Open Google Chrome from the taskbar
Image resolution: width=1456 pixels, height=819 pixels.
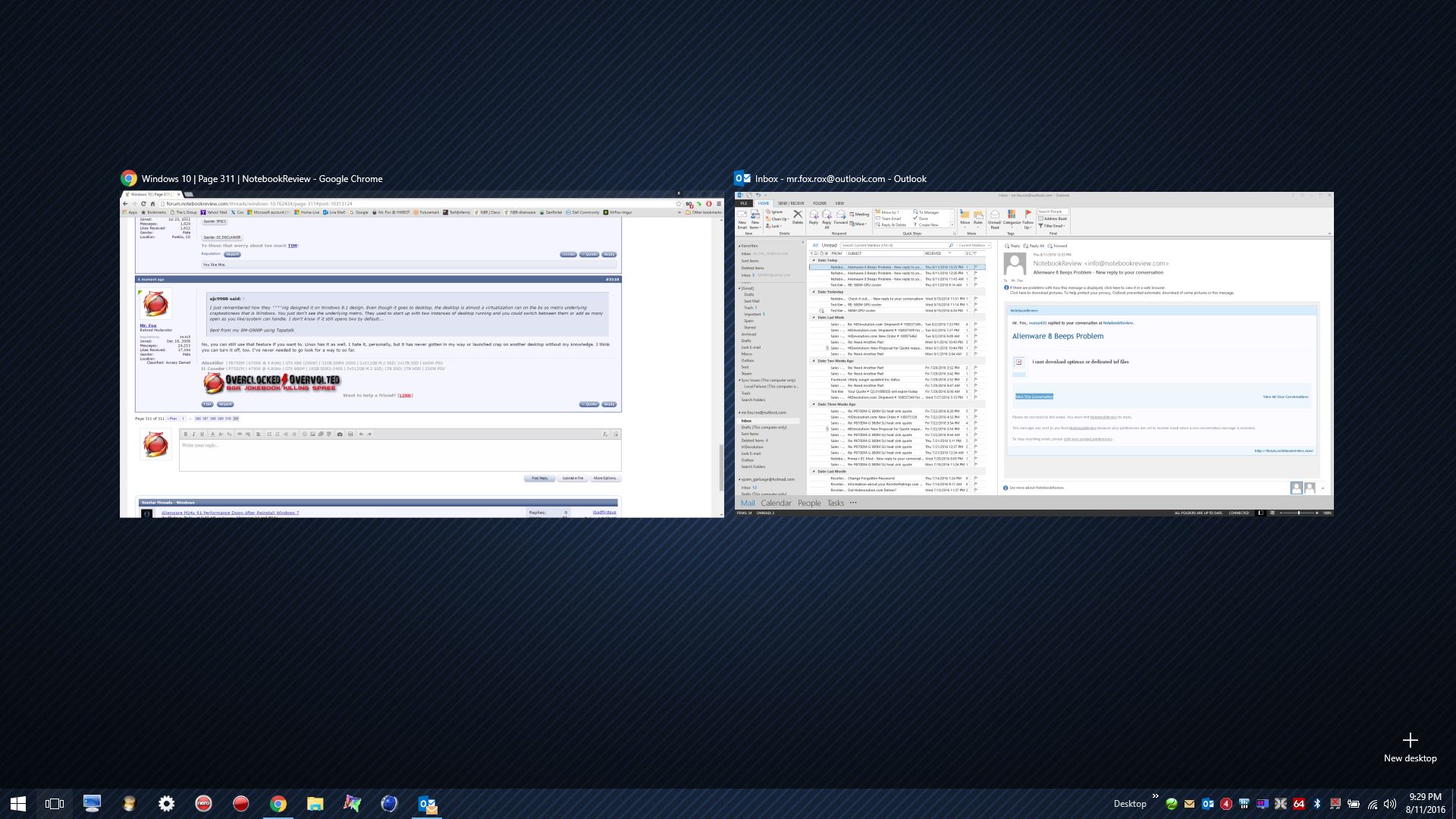pyautogui.click(x=278, y=804)
